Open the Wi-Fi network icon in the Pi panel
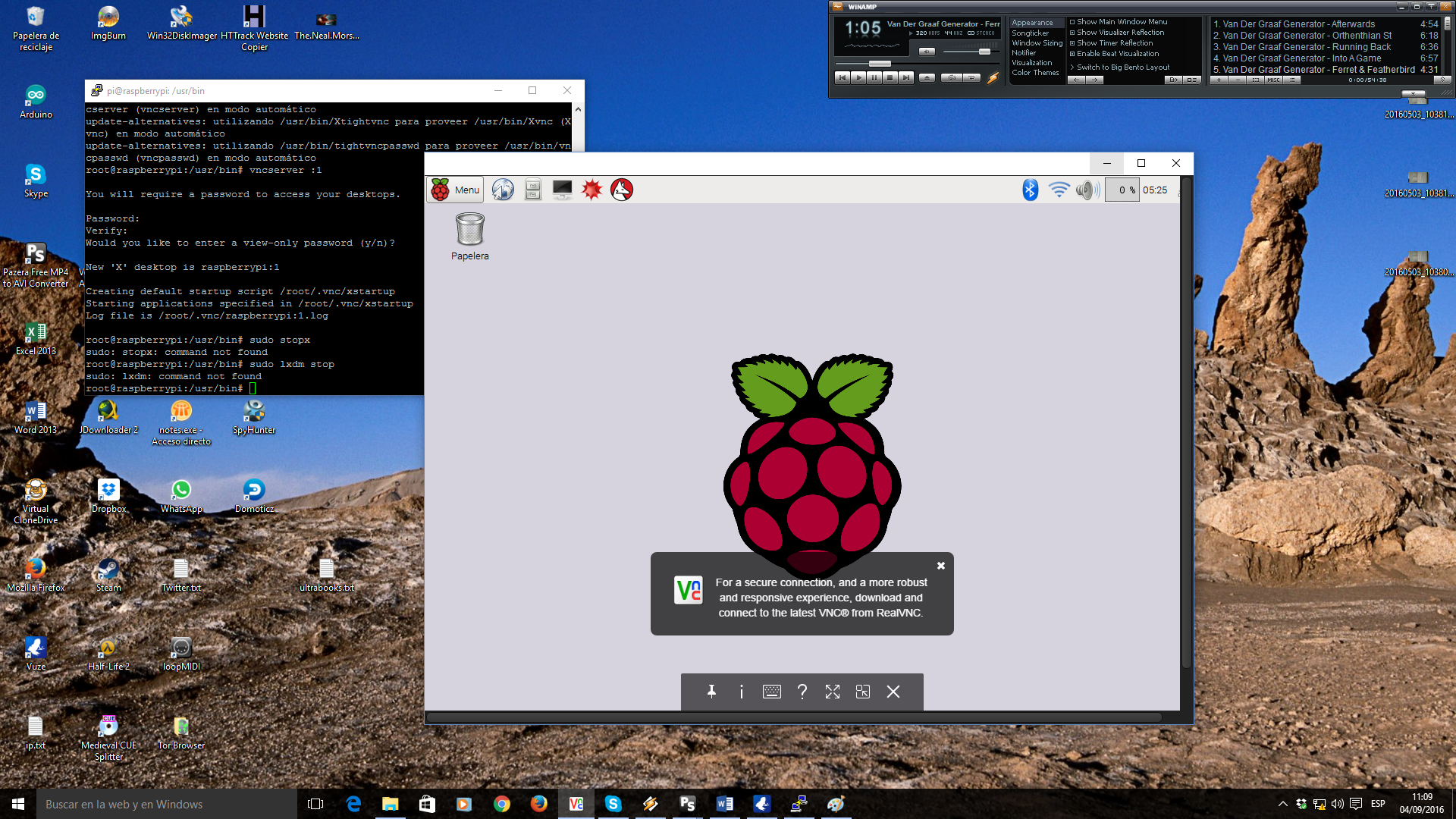1456x819 pixels. 1059,190
